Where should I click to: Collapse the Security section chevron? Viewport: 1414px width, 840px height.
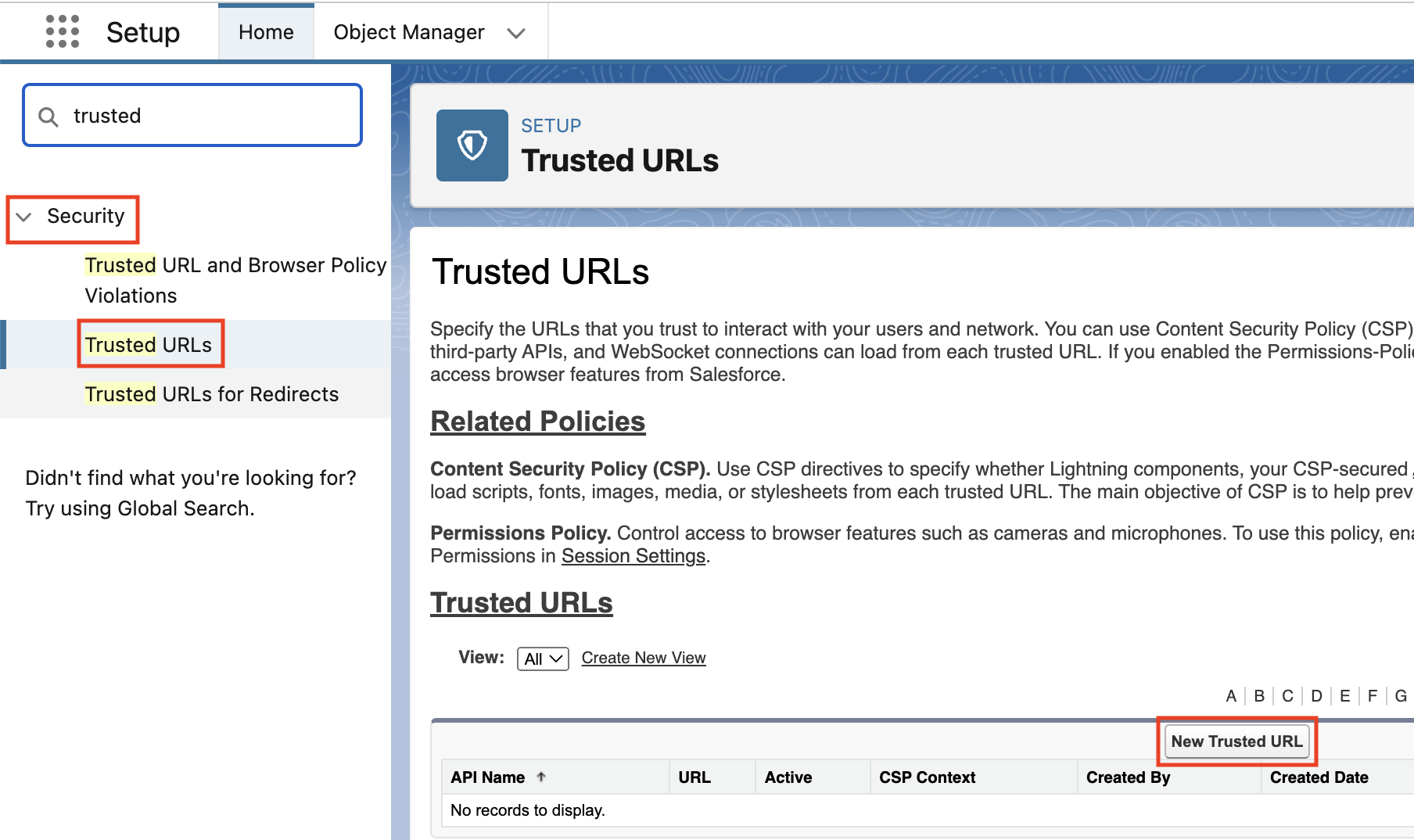point(24,217)
